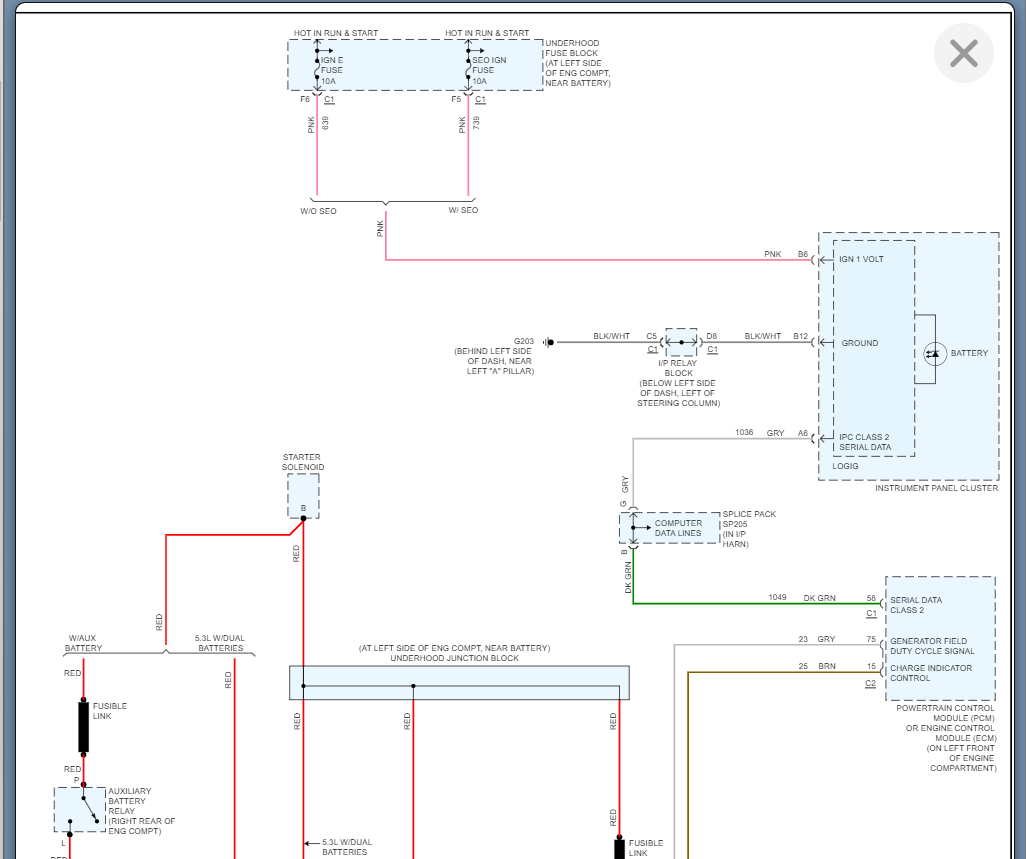Close the wiring diagram viewer

[x=963, y=53]
